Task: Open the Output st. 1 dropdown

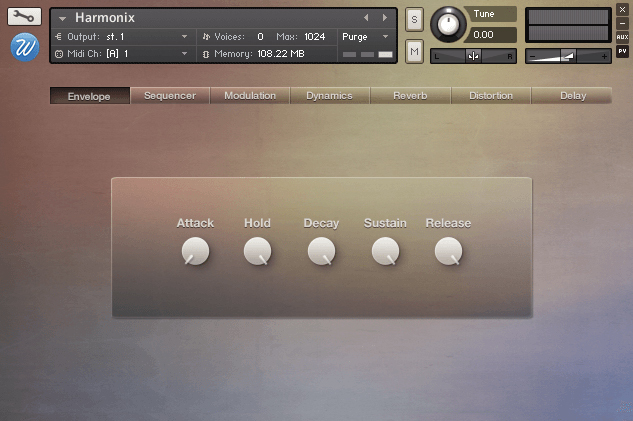Action: (x=184, y=37)
